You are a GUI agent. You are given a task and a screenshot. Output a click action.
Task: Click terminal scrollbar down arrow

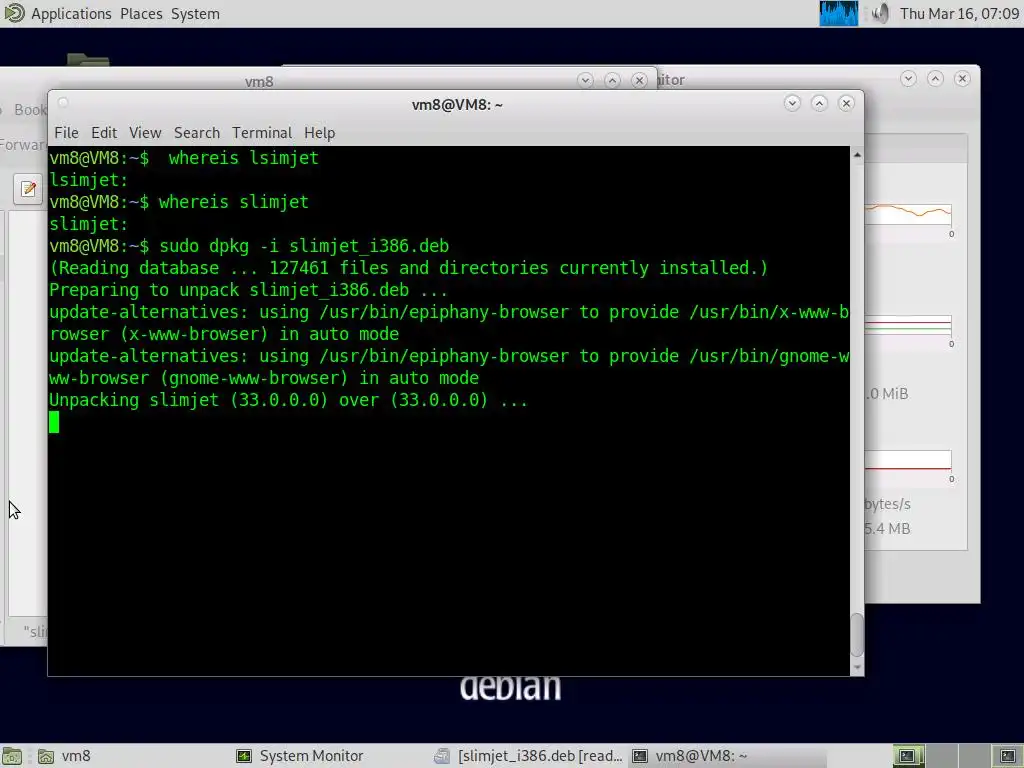pyautogui.click(x=857, y=668)
